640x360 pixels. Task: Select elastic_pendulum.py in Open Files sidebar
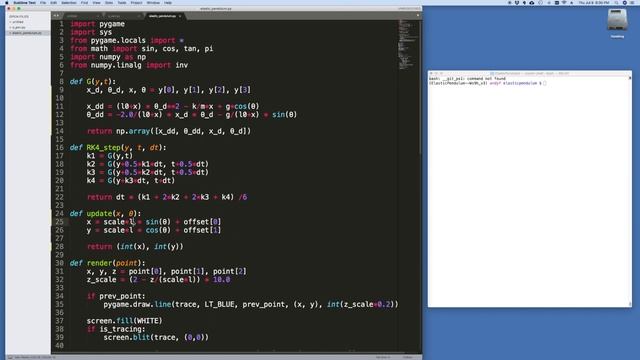pos(27,33)
